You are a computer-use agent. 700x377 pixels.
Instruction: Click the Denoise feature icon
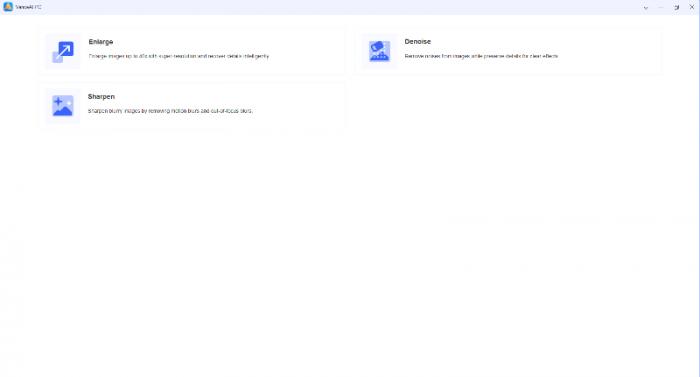click(x=379, y=51)
